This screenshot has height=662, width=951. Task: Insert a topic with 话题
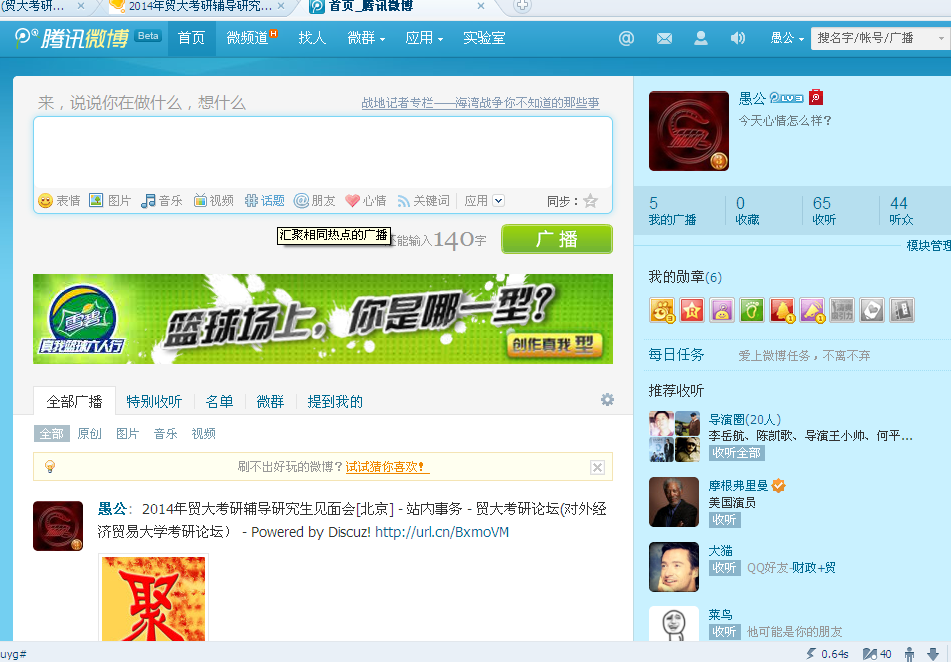click(x=264, y=201)
